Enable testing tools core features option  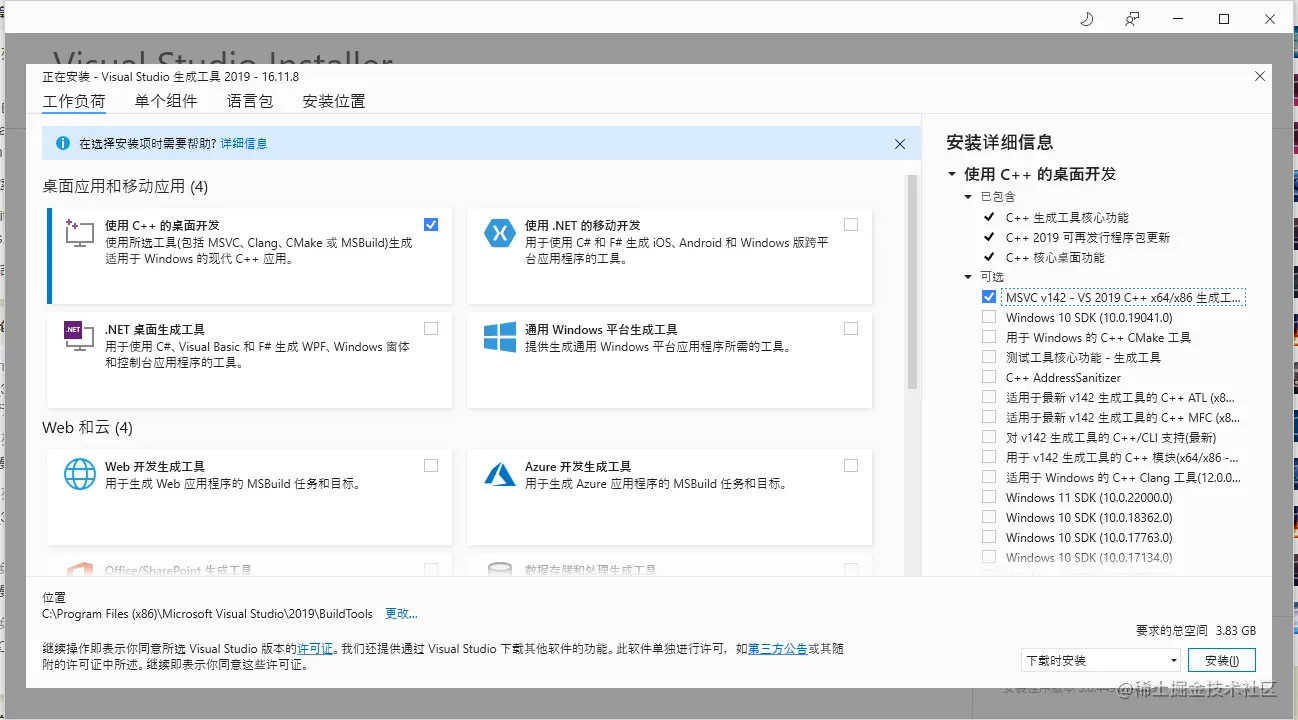click(989, 357)
